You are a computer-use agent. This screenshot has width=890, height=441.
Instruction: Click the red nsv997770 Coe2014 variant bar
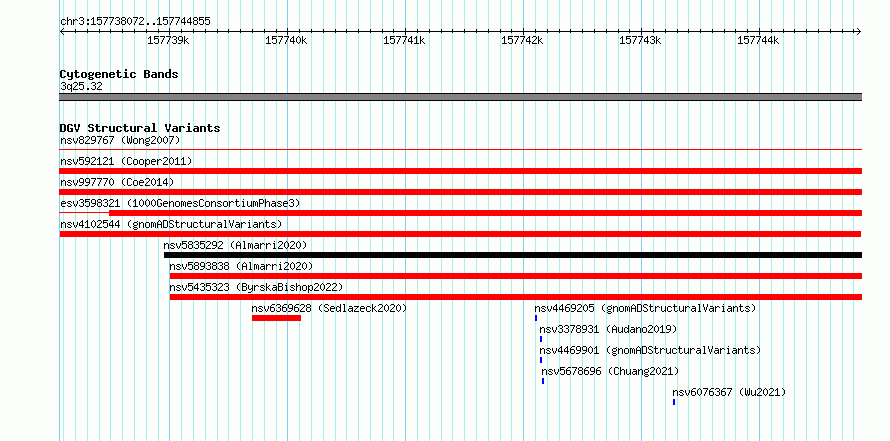(461, 192)
